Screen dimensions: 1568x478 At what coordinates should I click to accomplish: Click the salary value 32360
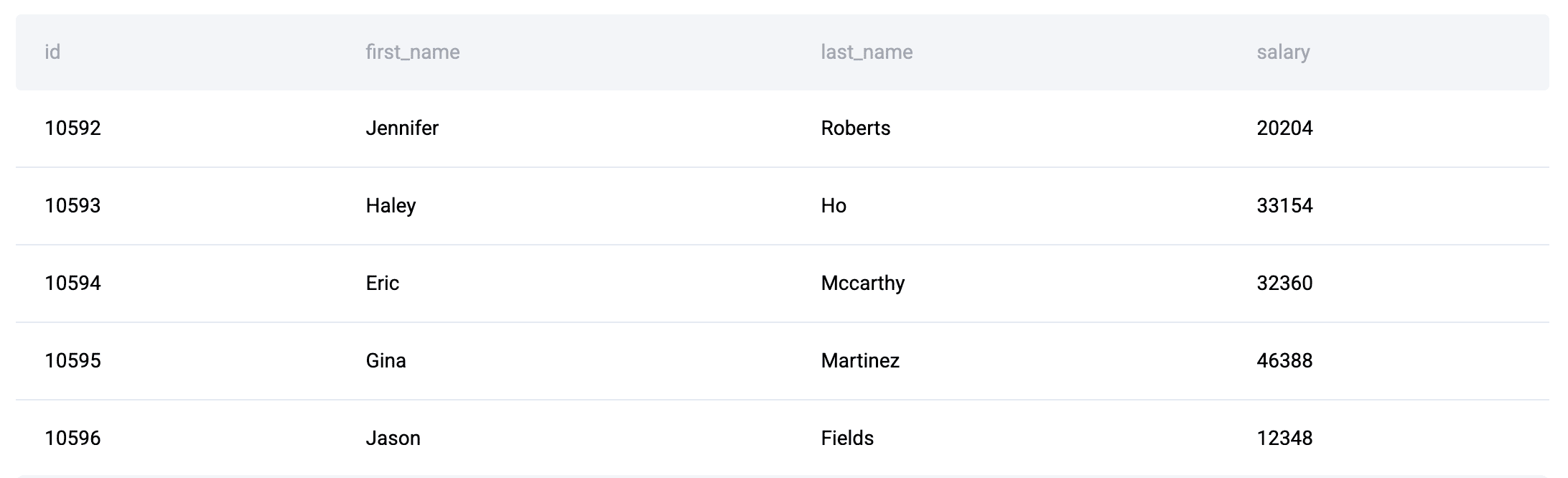1284,283
